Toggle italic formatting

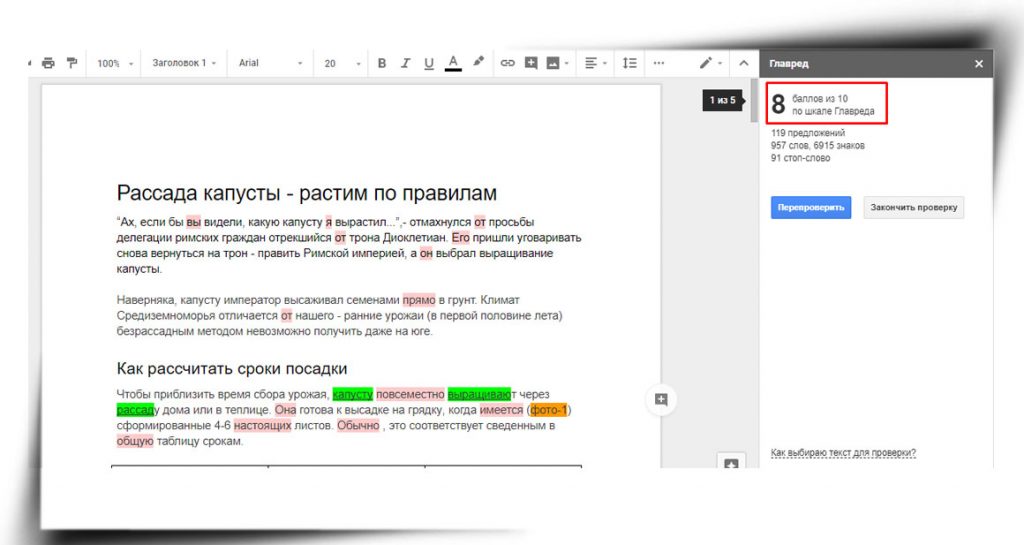[405, 63]
